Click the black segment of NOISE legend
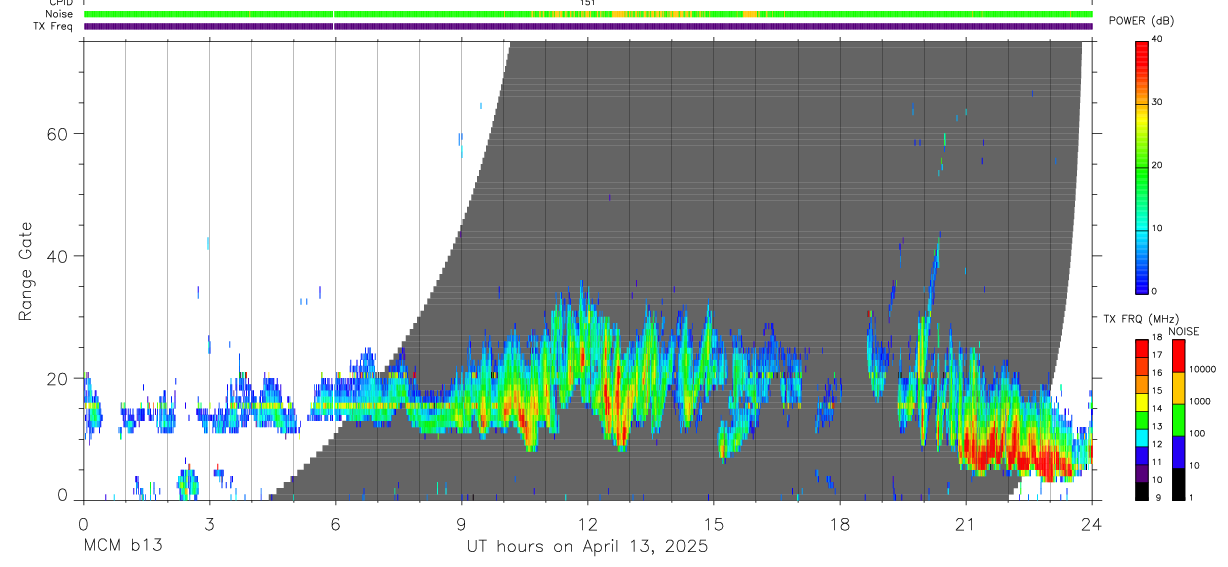1228x567 pixels. [1178, 484]
